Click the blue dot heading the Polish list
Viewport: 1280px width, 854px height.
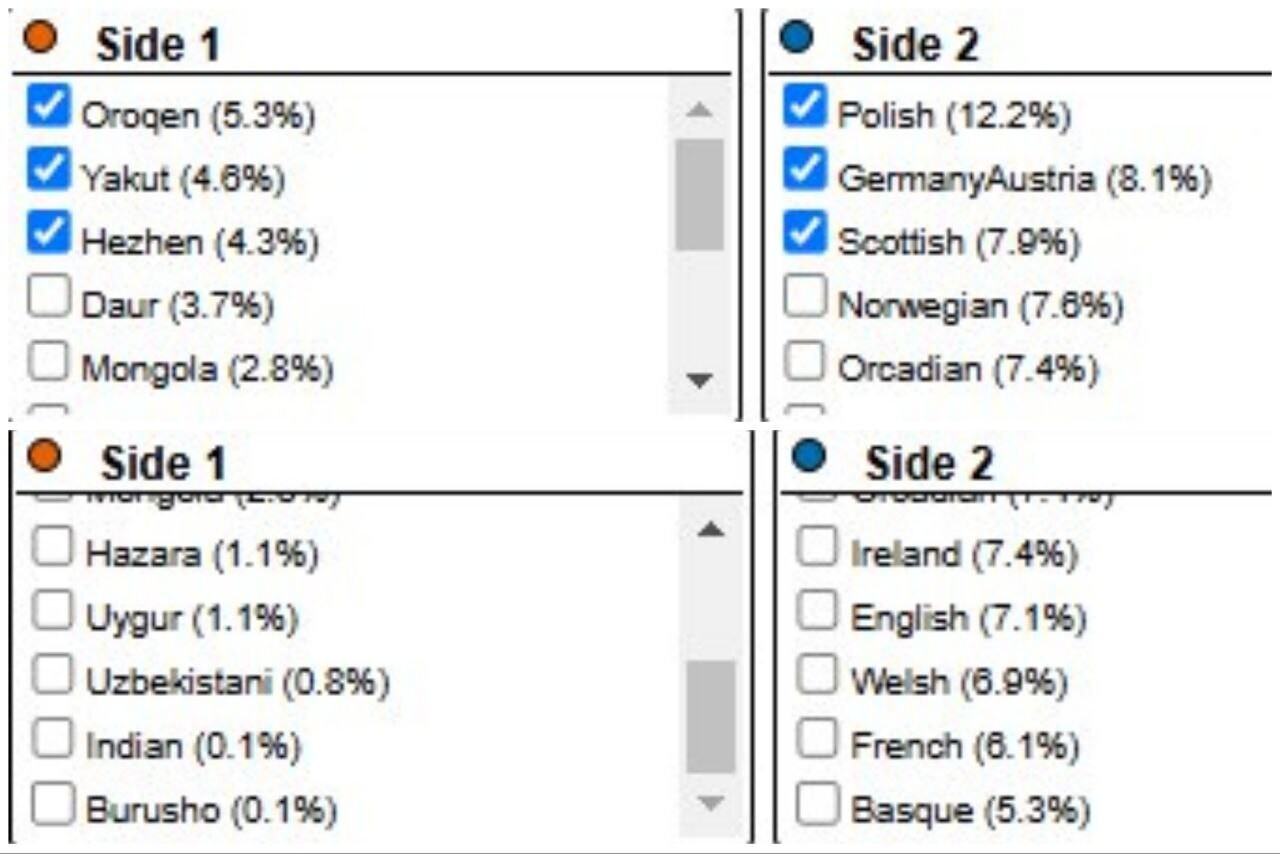coord(797,39)
